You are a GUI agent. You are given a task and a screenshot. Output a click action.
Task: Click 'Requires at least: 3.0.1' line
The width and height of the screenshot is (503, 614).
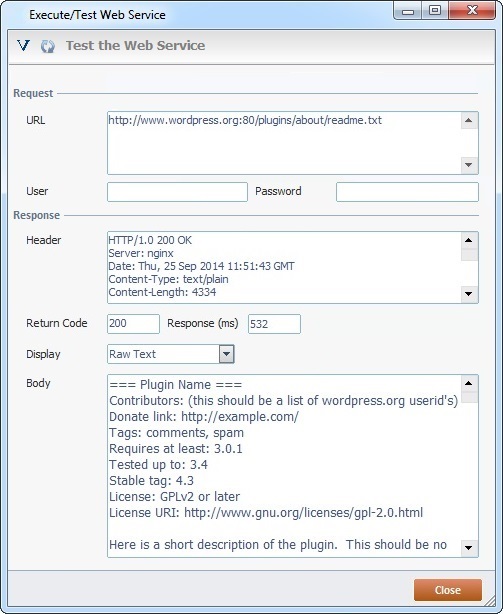click(x=175, y=449)
